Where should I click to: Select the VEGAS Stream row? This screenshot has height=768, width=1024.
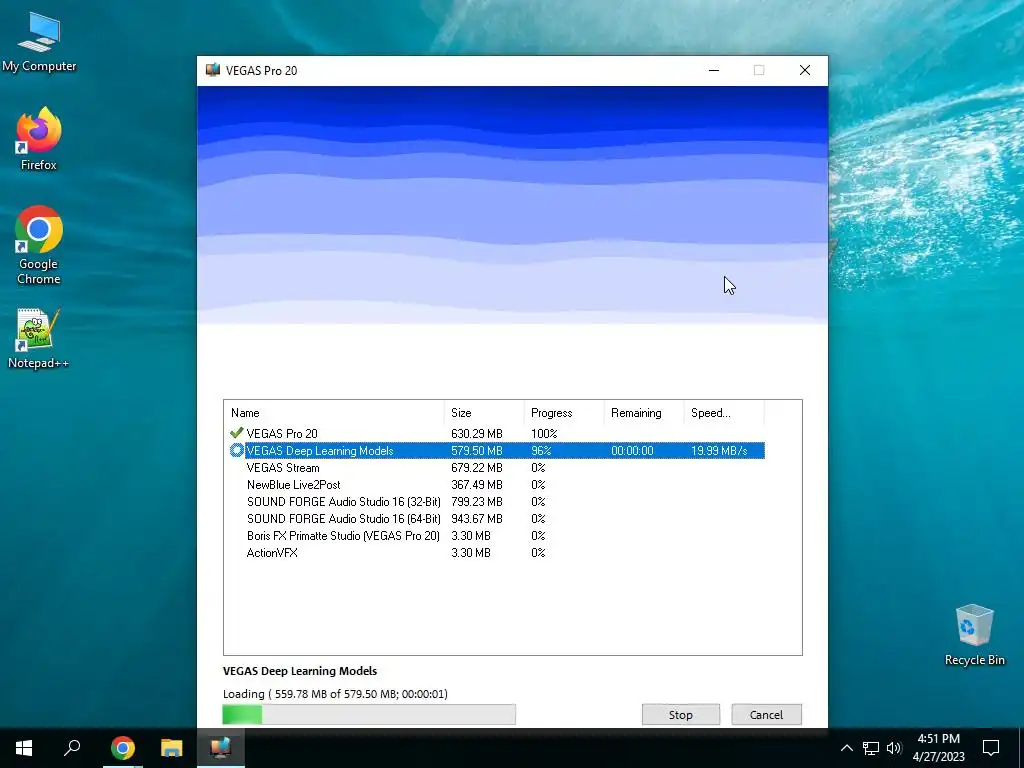point(496,468)
